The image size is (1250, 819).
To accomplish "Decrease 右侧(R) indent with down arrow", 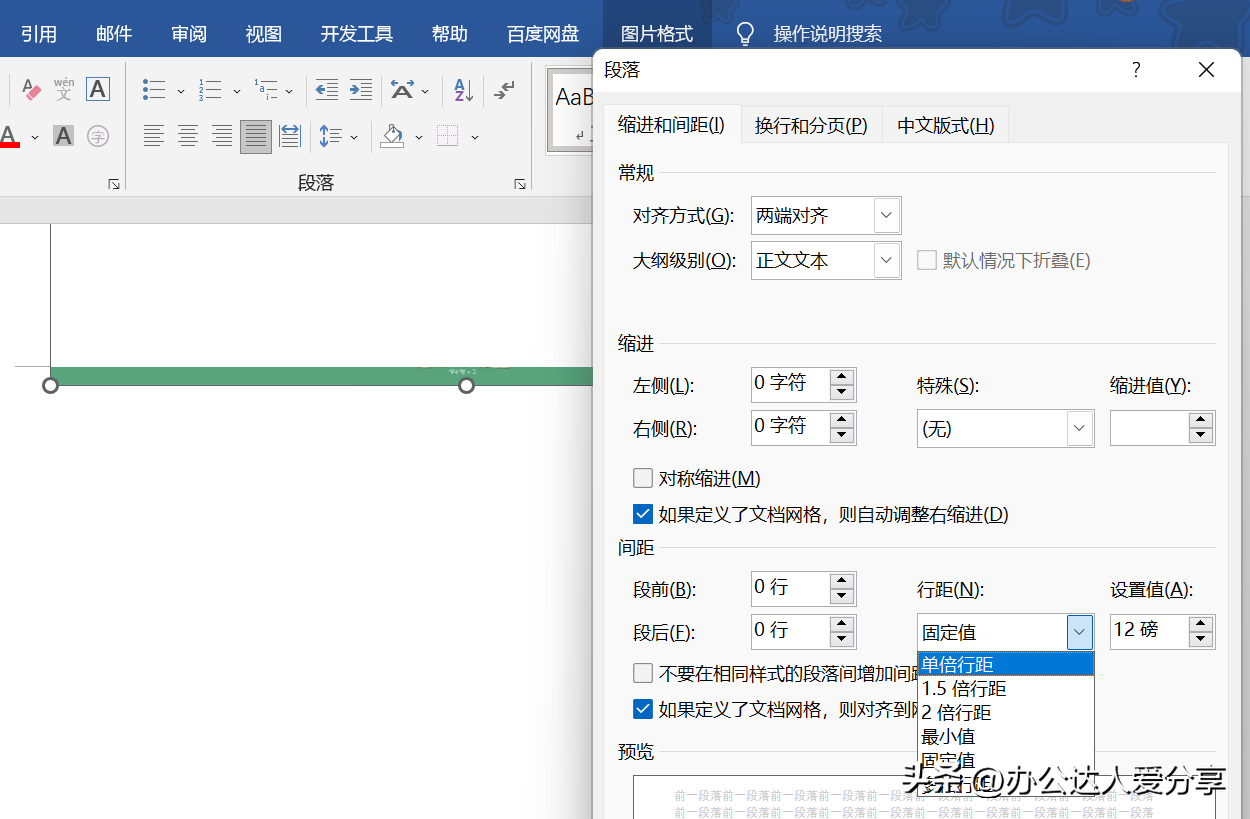I will click(x=842, y=435).
